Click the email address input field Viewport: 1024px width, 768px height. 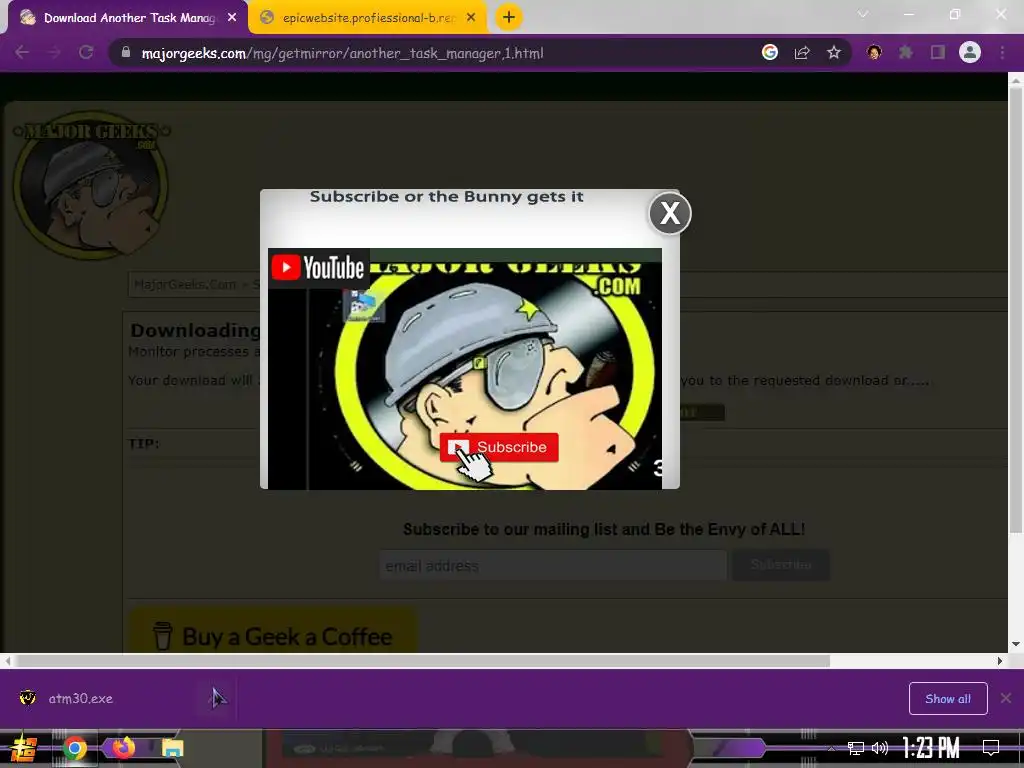pos(552,566)
